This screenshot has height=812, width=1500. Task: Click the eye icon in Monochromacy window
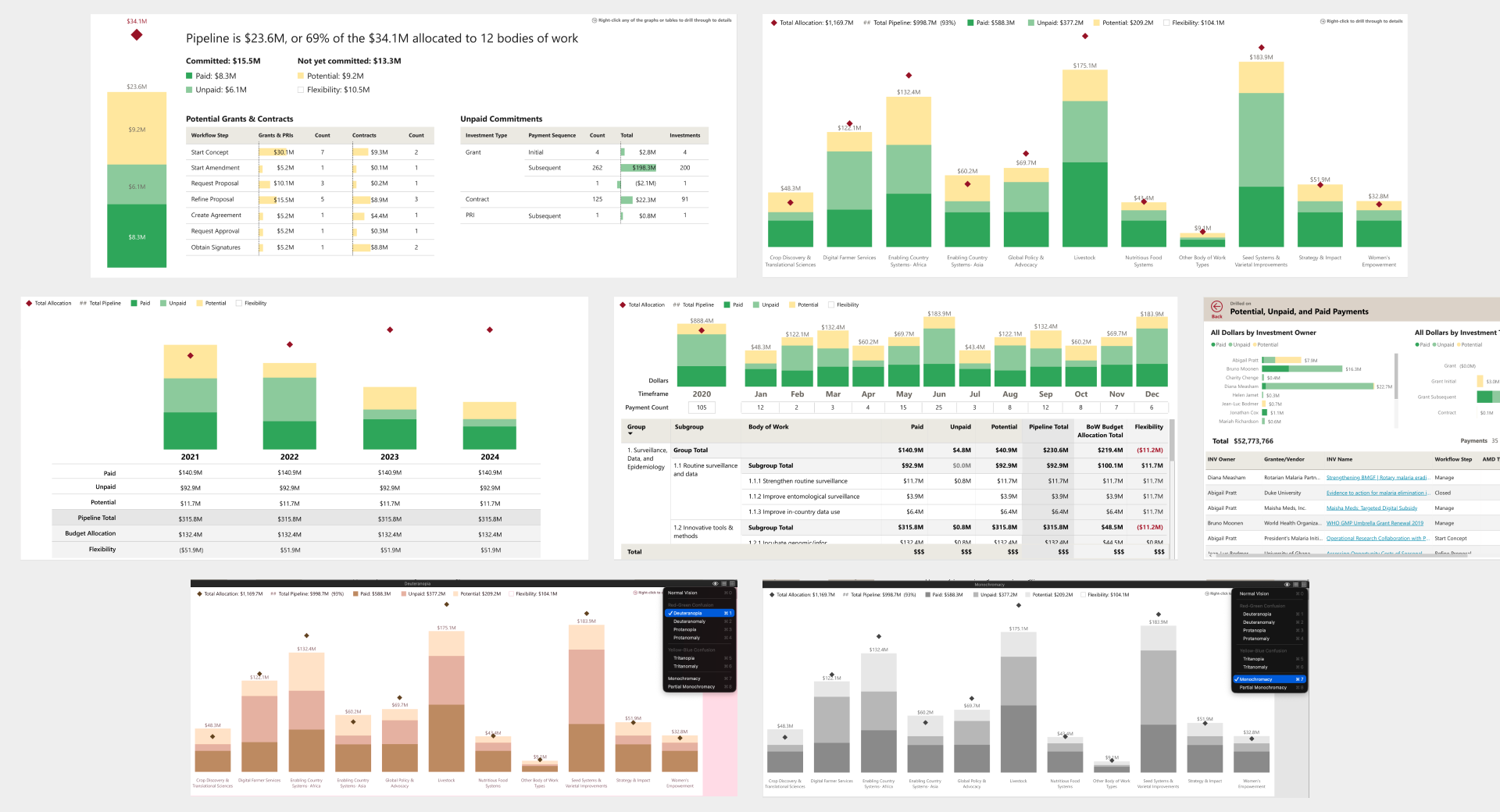pyautogui.click(x=1287, y=584)
